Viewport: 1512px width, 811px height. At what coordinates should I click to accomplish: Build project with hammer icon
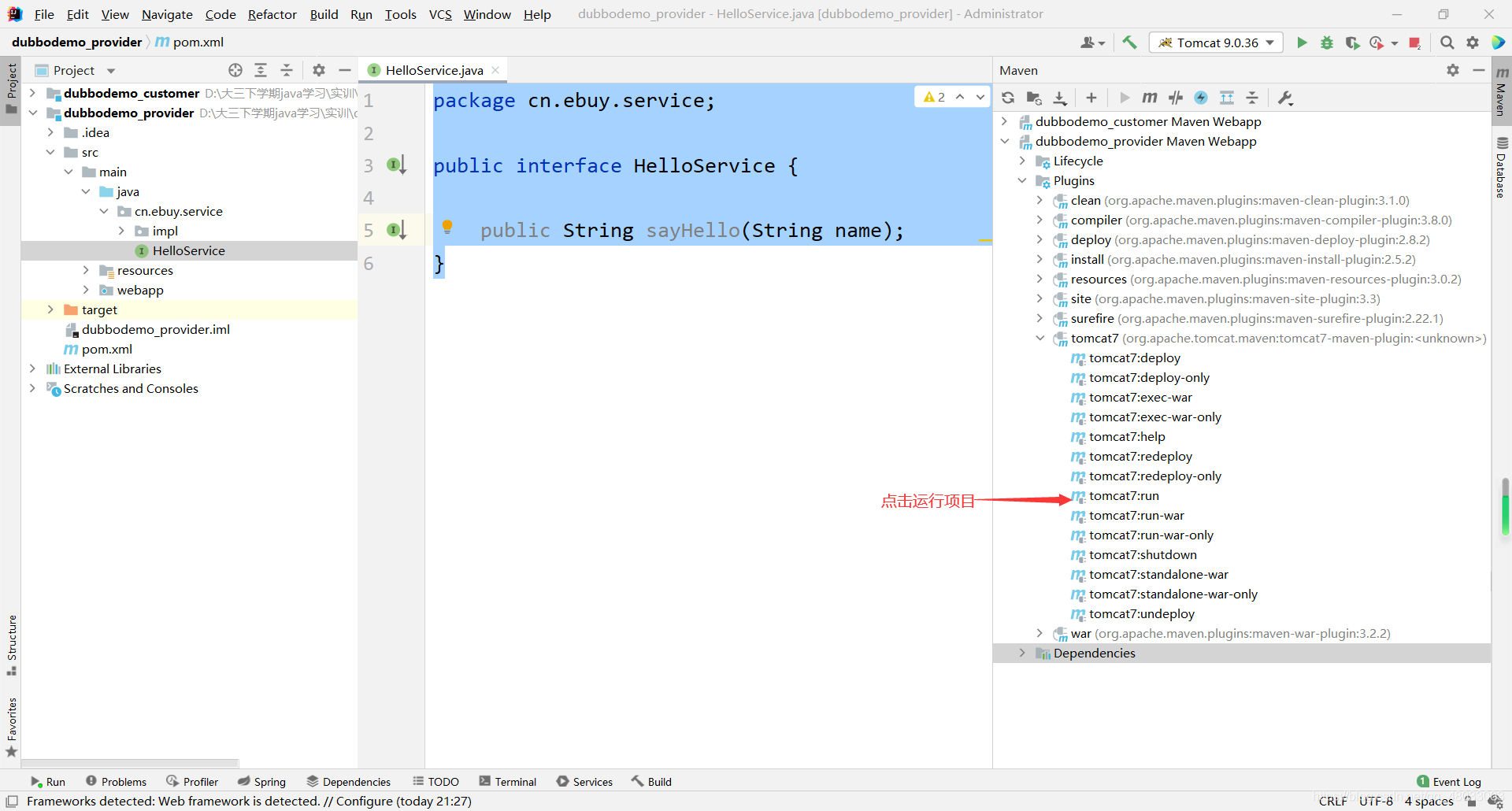click(1129, 43)
